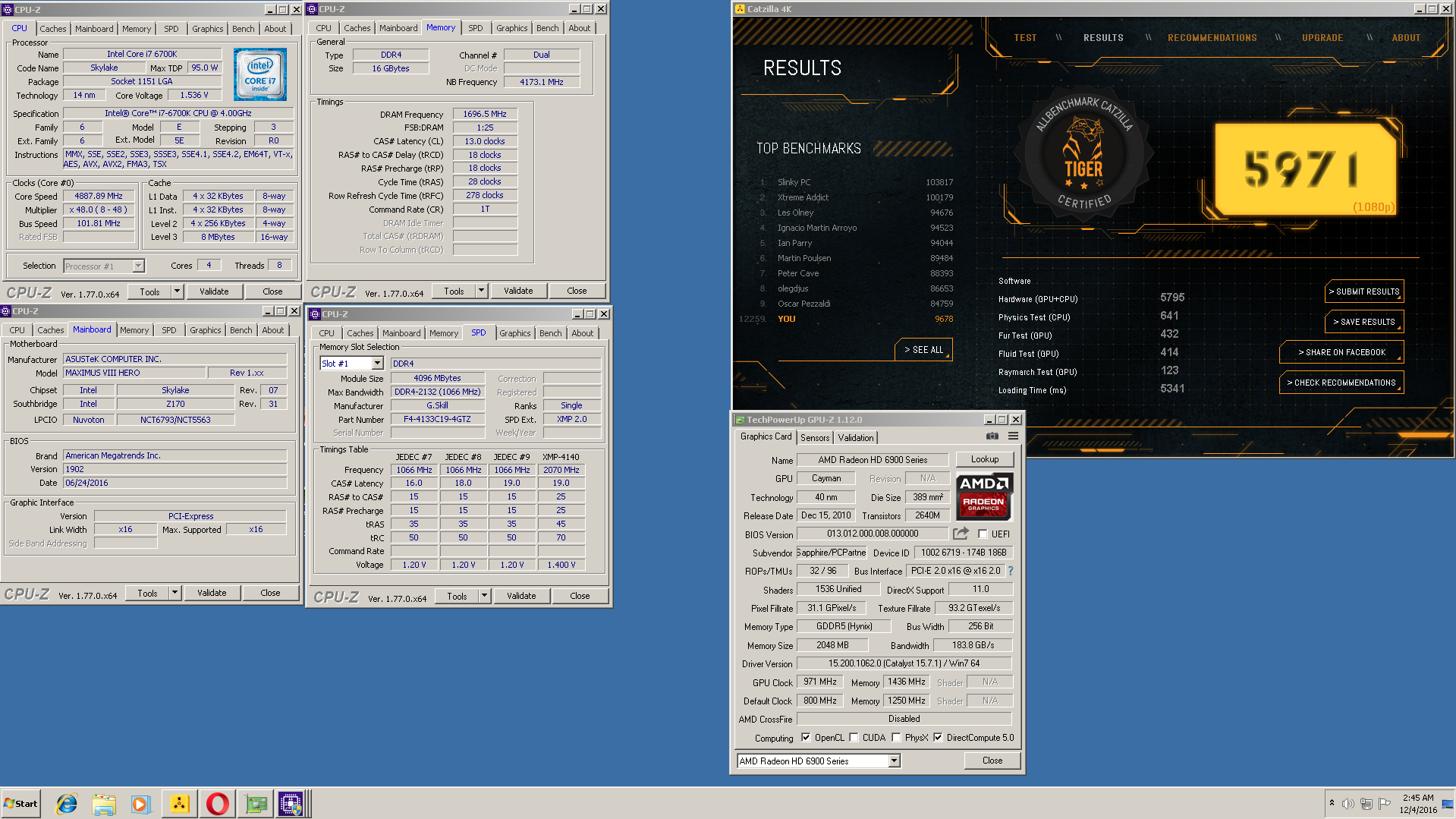The width and height of the screenshot is (1456, 819).
Task: Click the volume speaker tray icon
Action: (x=1348, y=804)
